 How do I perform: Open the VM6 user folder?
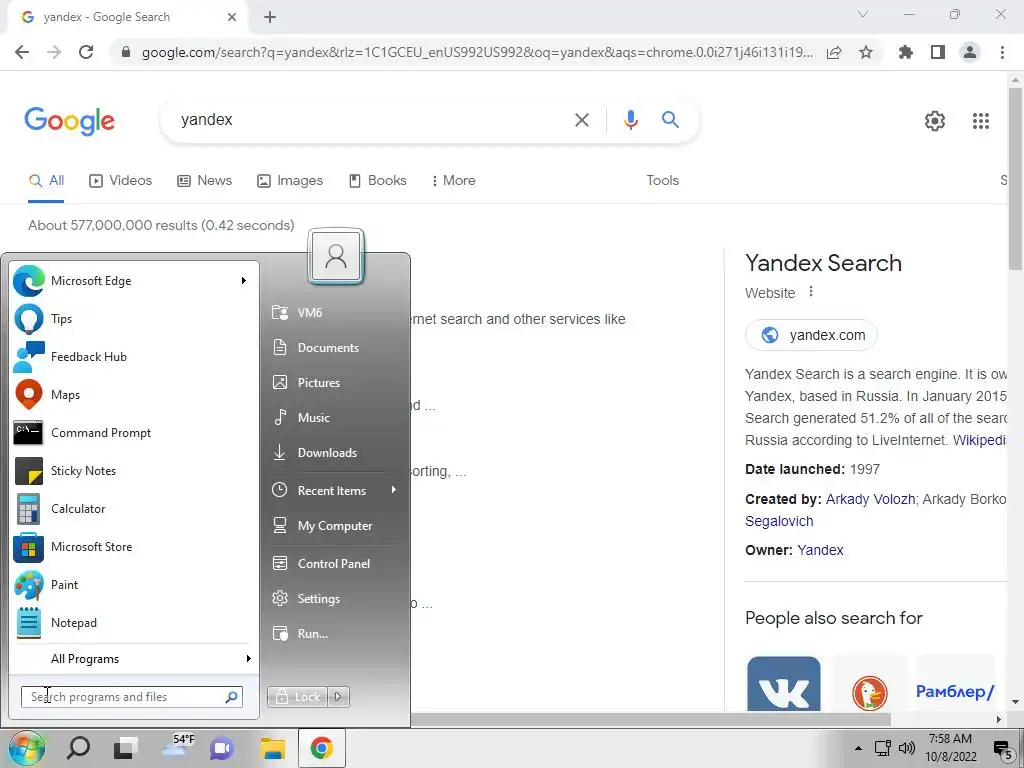[x=334, y=312]
